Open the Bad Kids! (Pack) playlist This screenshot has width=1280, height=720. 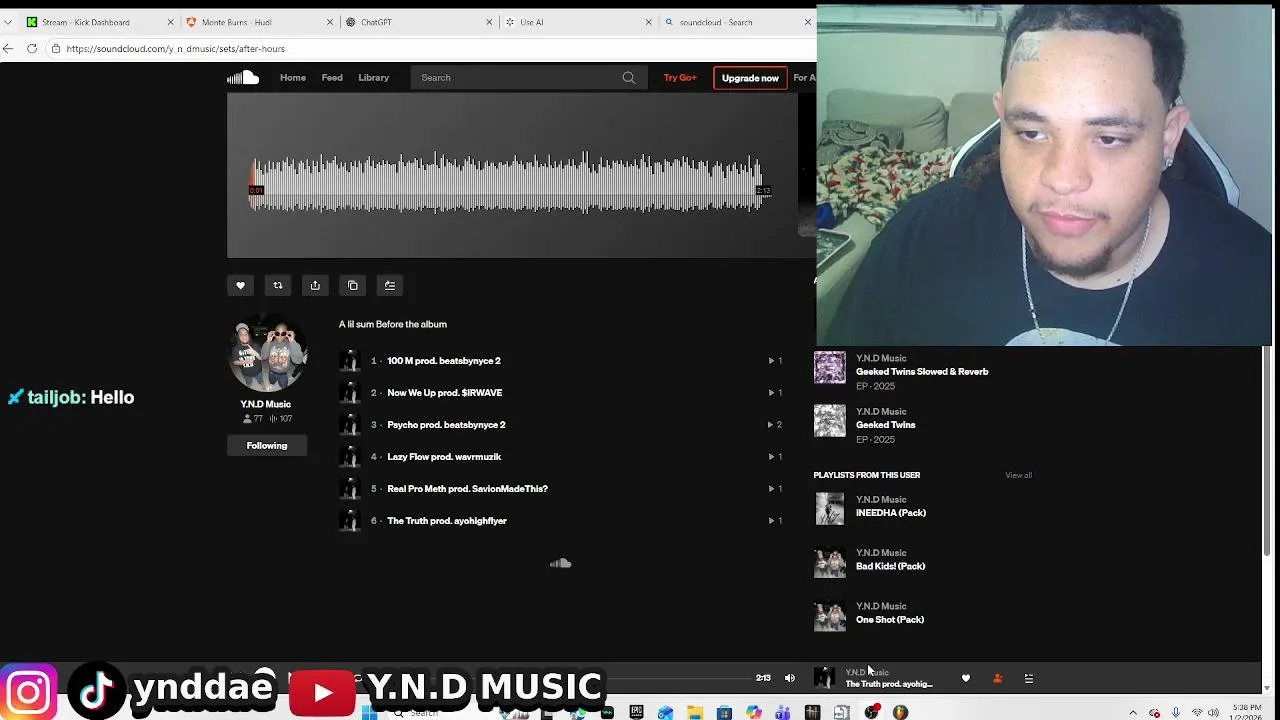(x=890, y=566)
